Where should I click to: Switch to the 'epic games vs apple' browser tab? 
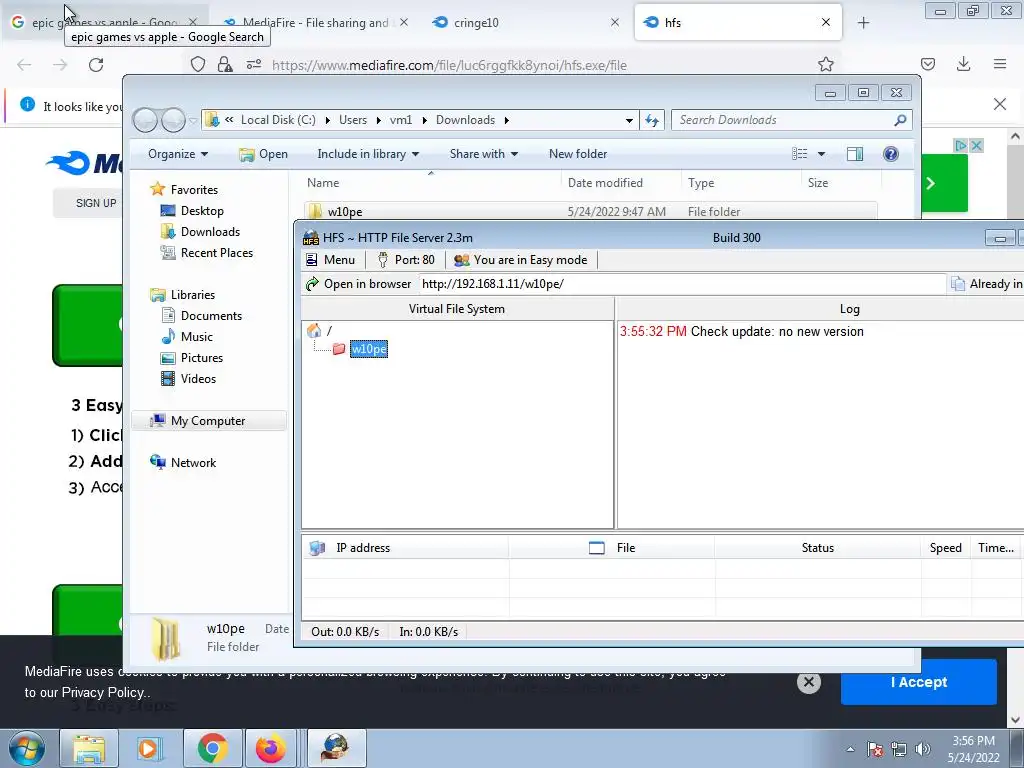pos(104,22)
